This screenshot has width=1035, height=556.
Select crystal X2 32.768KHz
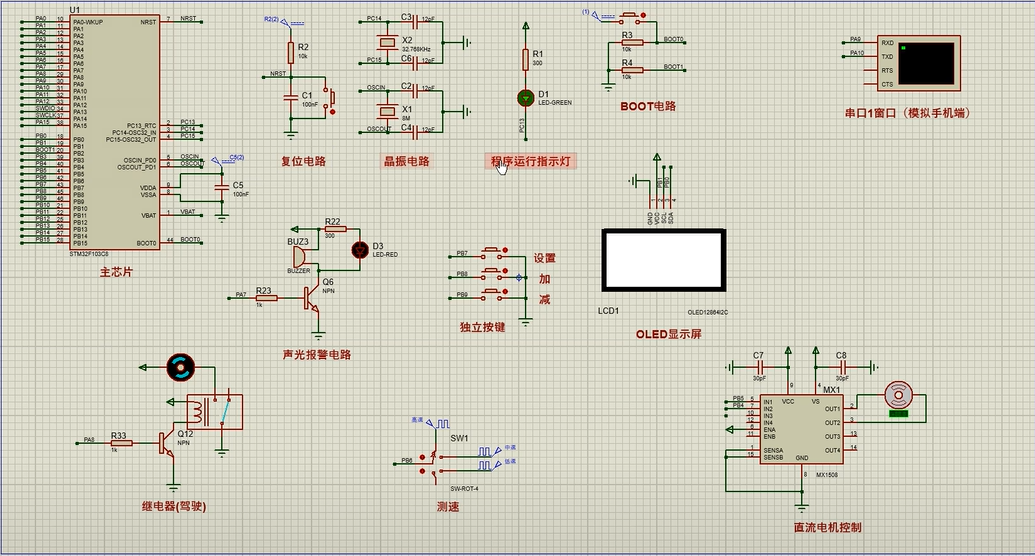pos(387,43)
